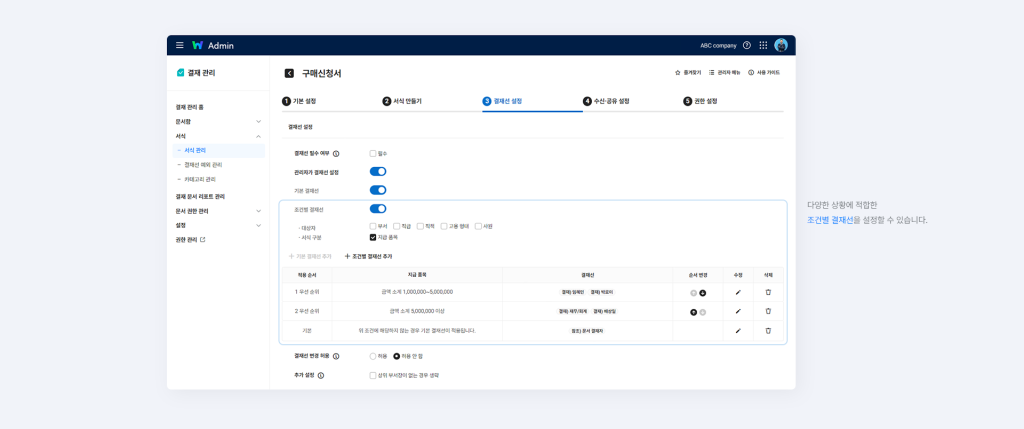This screenshot has width=1024, height=429.
Task: Toggle the 조건별 결재선 switch
Action: [x=378, y=209]
